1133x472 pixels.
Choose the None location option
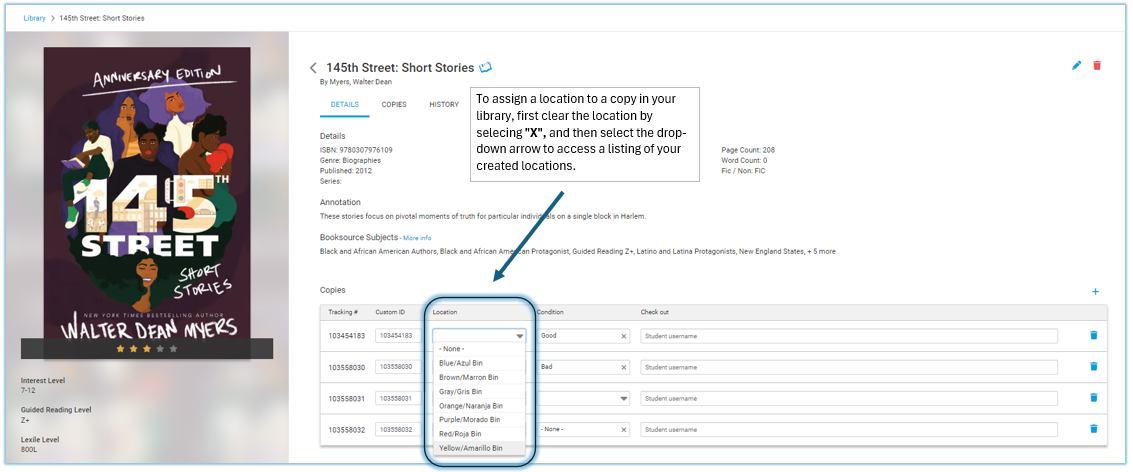click(479, 349)
